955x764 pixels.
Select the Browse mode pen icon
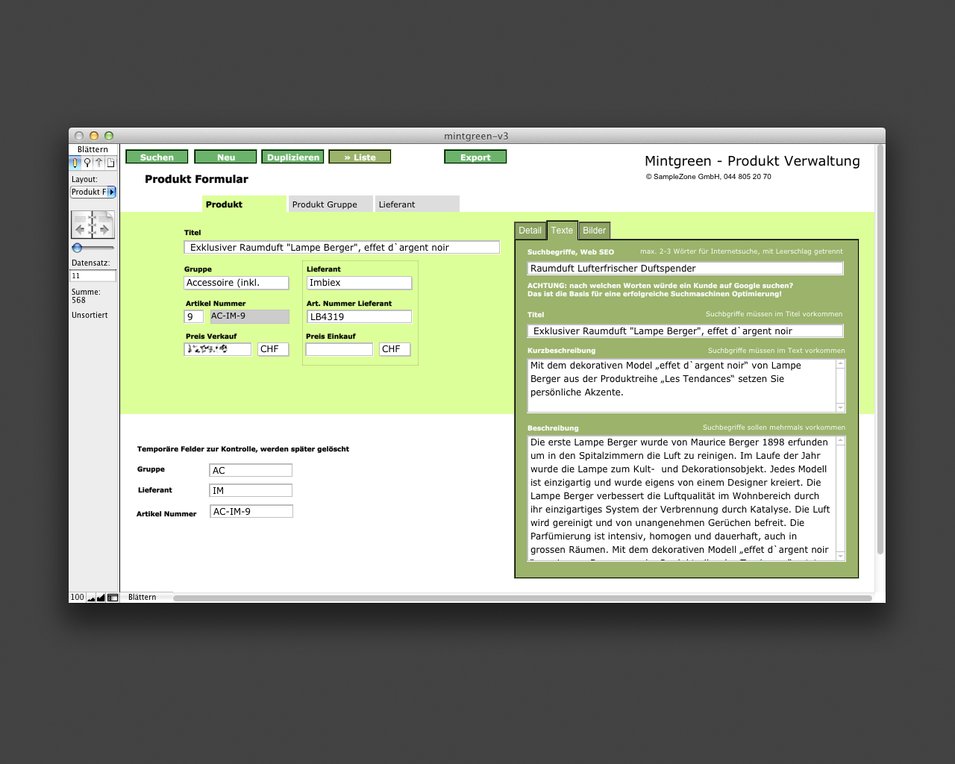[x=76, y=163]
